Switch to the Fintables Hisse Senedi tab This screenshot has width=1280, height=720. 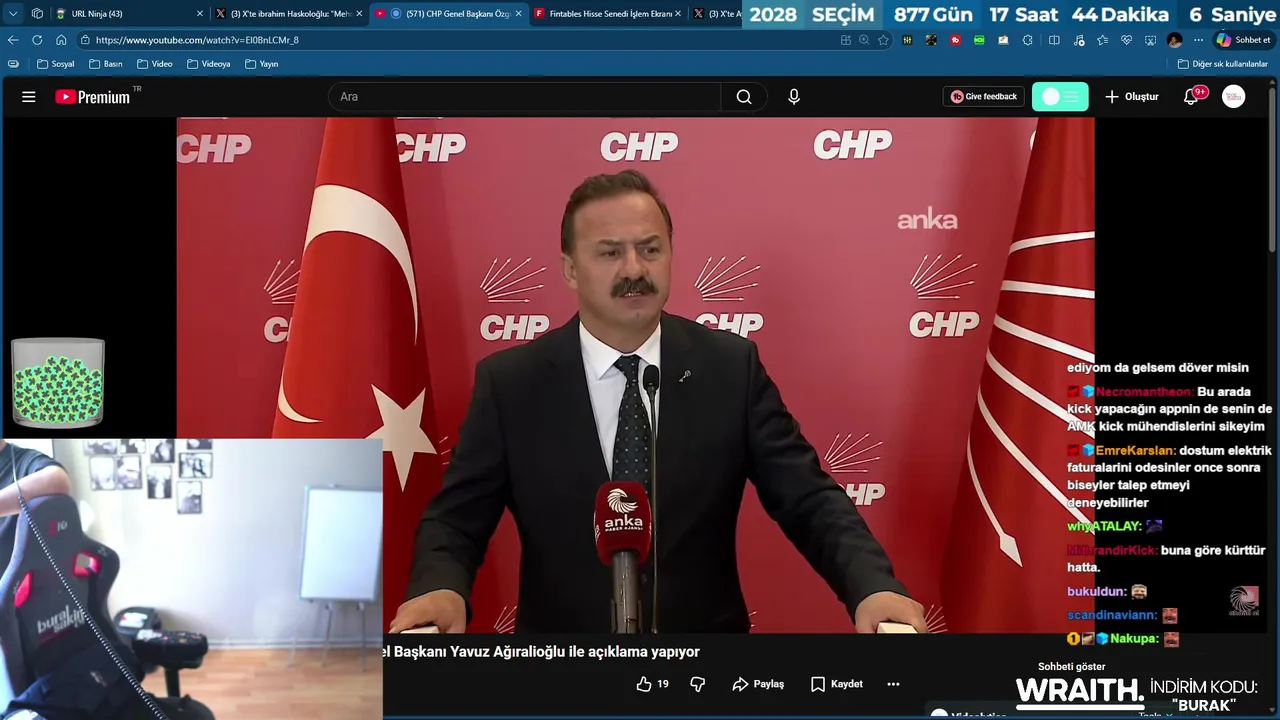point(608,14)
